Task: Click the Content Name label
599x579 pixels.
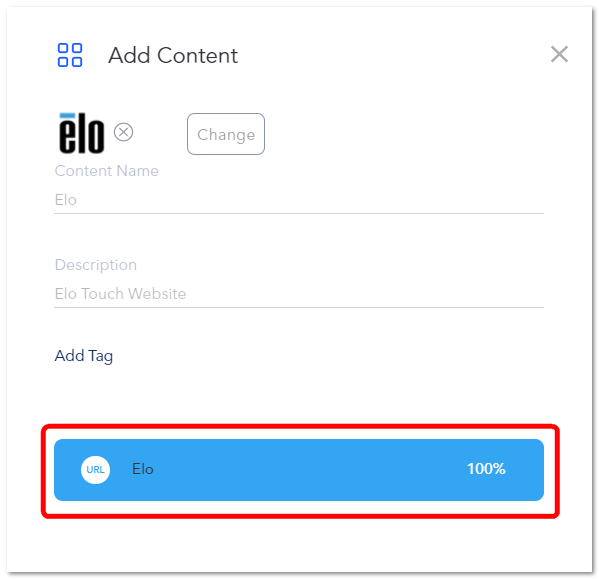Action: coord(107,171)
